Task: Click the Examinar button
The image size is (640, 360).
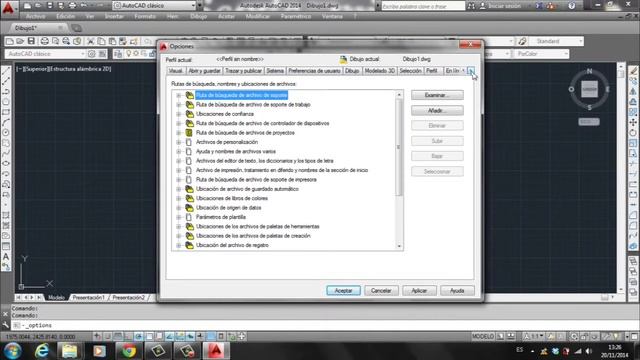Action: (437, 95)
